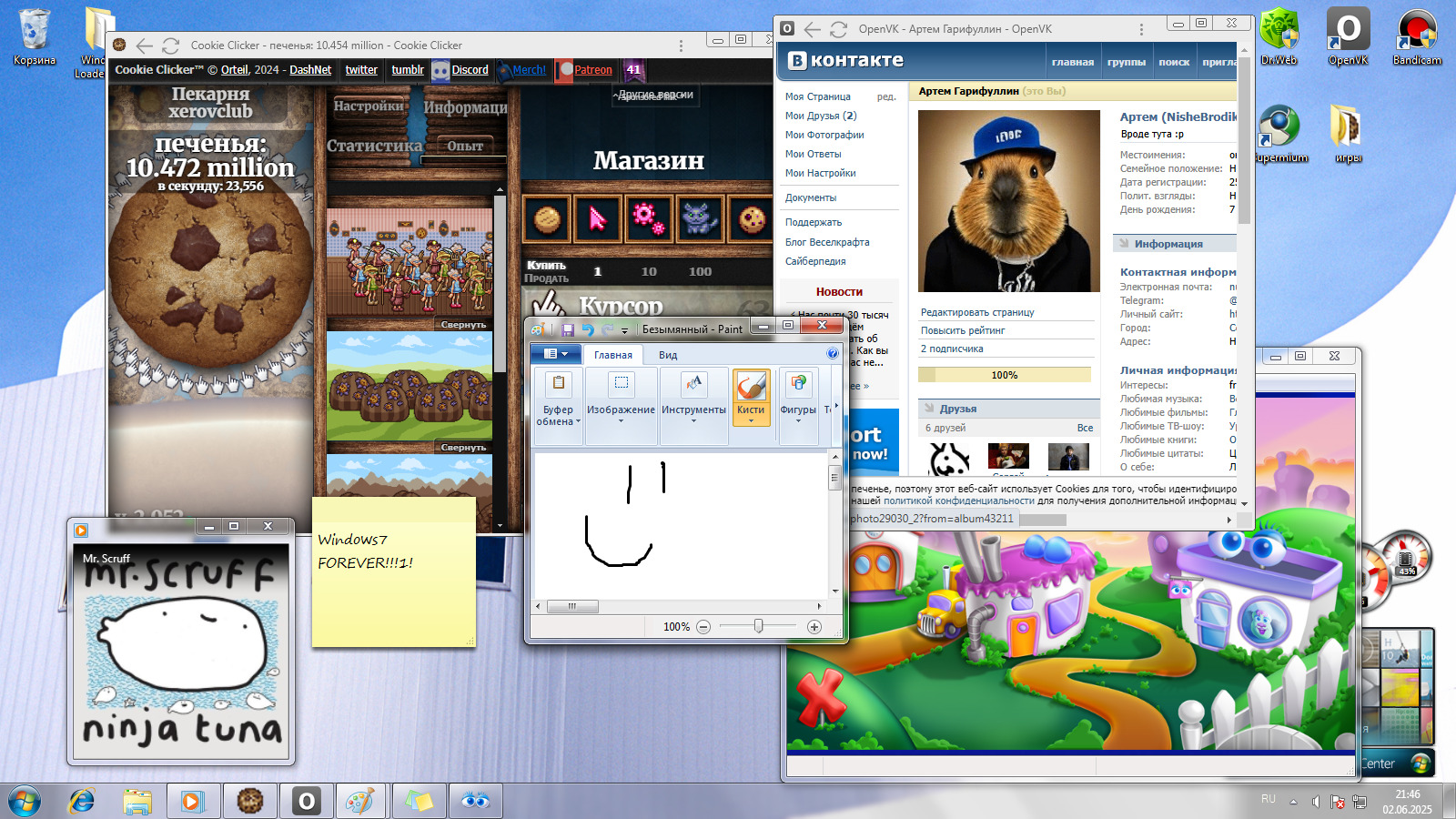
Task: Open Paint help via the blue question mark
Action: point(832,354)
